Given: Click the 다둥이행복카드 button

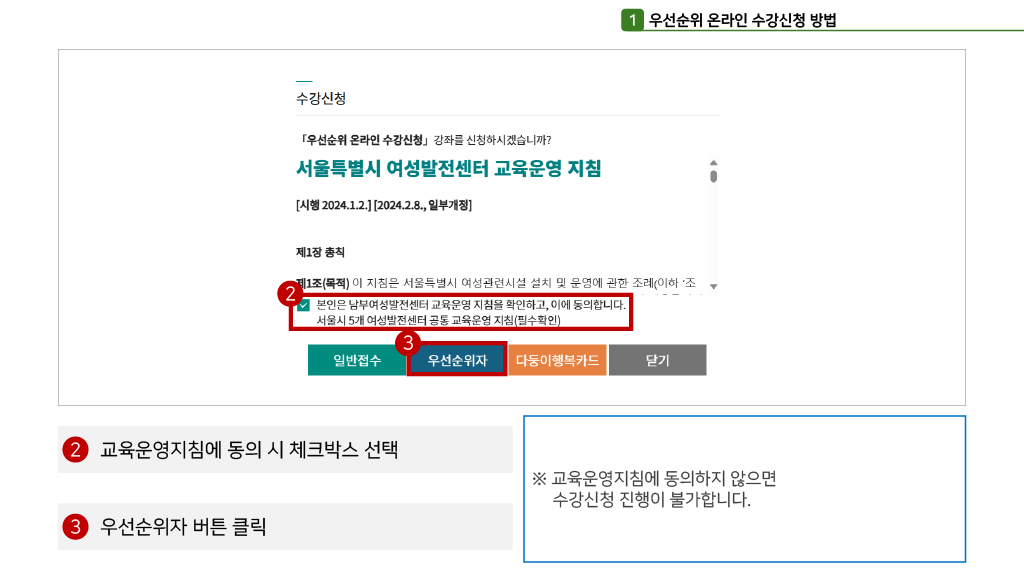Looking at the screenshot, I should point(557,360).
